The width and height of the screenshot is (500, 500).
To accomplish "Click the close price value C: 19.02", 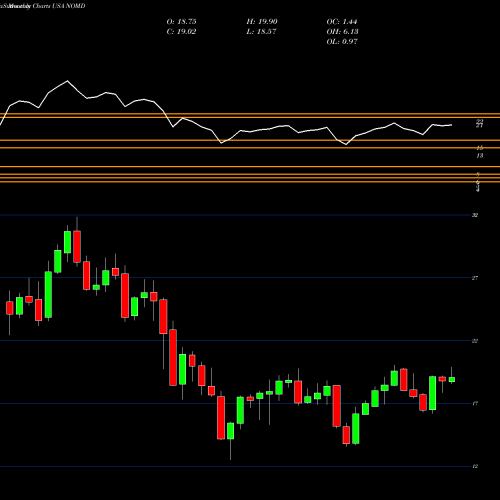I will coord(181,32).
